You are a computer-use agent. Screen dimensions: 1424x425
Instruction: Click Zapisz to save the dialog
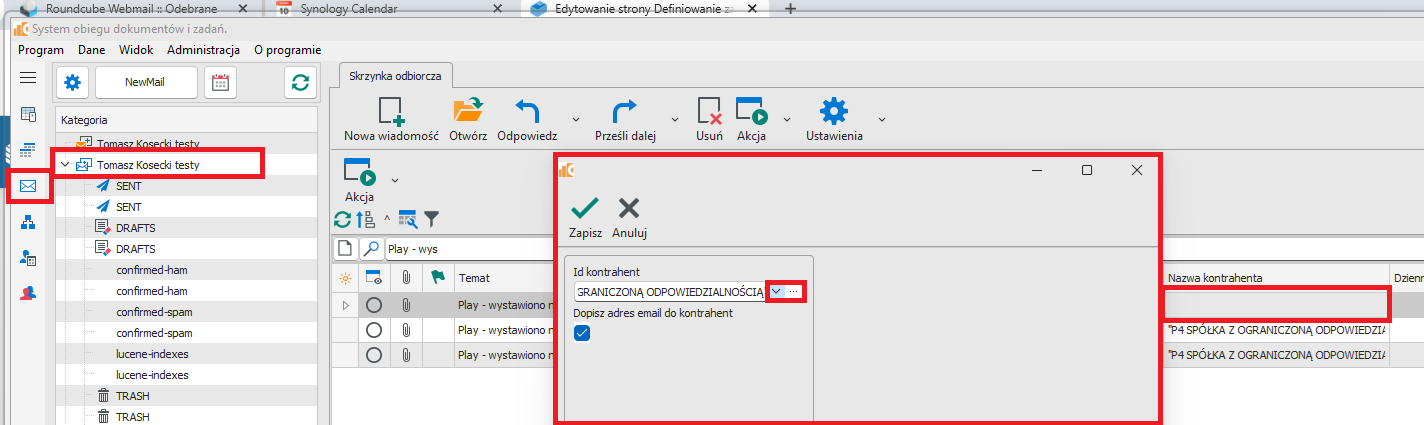585,217
